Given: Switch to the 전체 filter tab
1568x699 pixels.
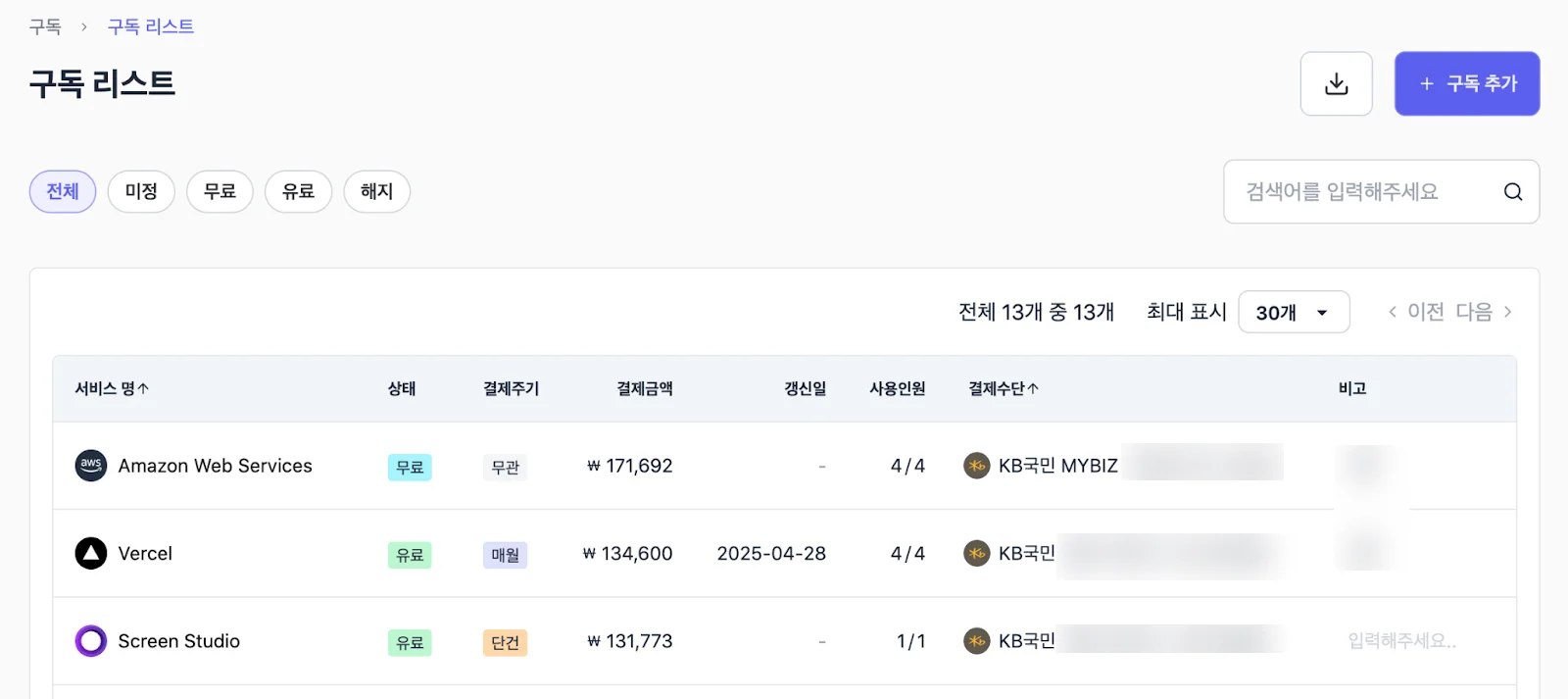Looking at the screenshot, I should point(62,191).
